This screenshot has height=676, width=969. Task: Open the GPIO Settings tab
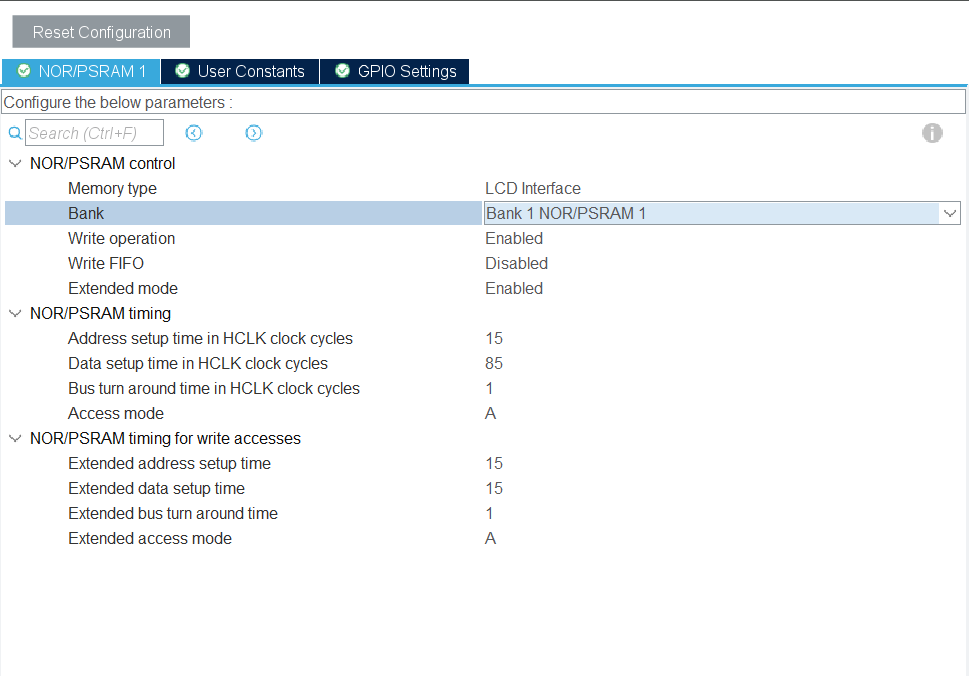[x=394, y=72]
